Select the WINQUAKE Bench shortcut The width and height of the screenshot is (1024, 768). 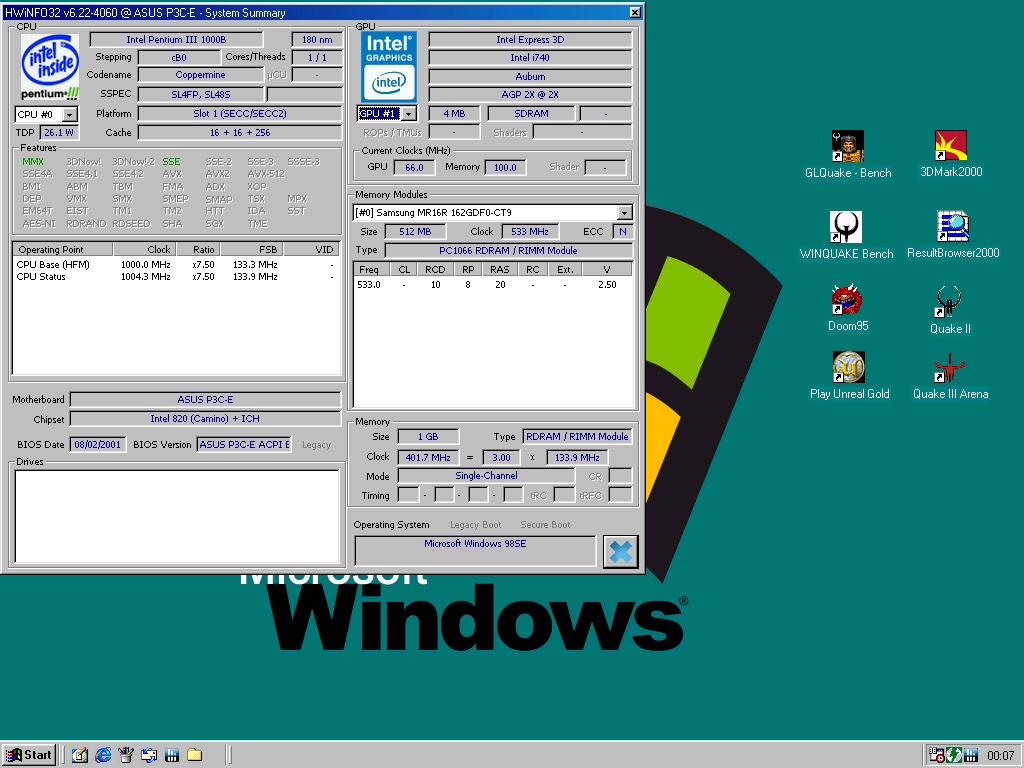(846, 236)
